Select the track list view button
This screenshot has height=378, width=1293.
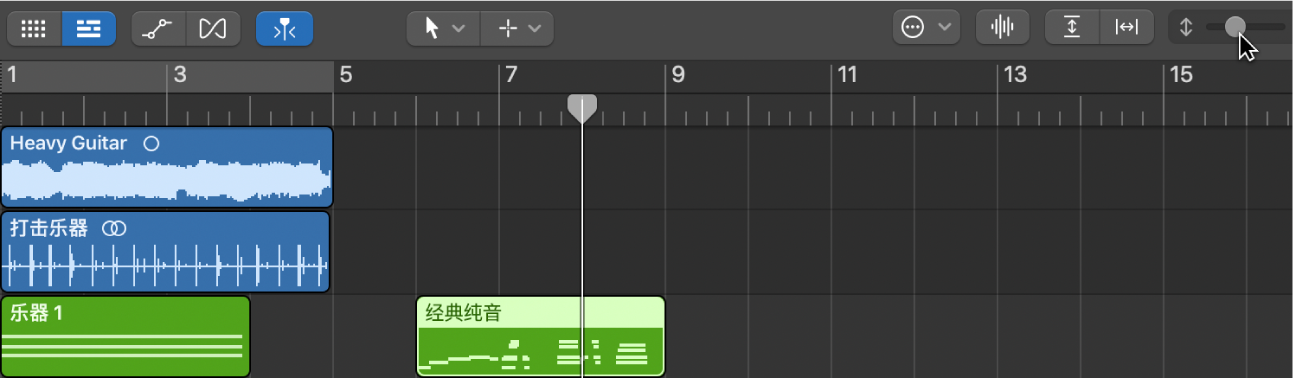[x=89, y=28]
